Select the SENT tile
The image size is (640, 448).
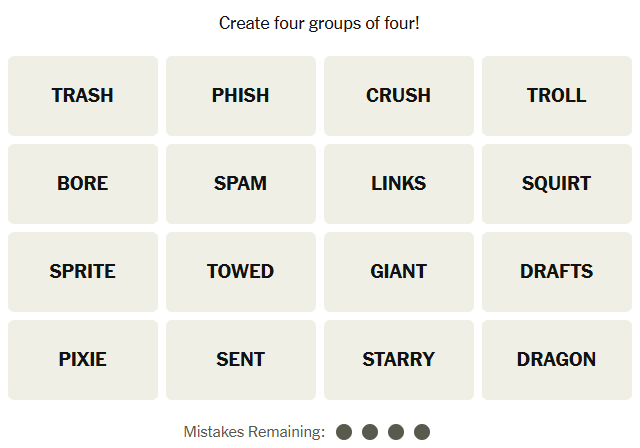click(241, 360)
